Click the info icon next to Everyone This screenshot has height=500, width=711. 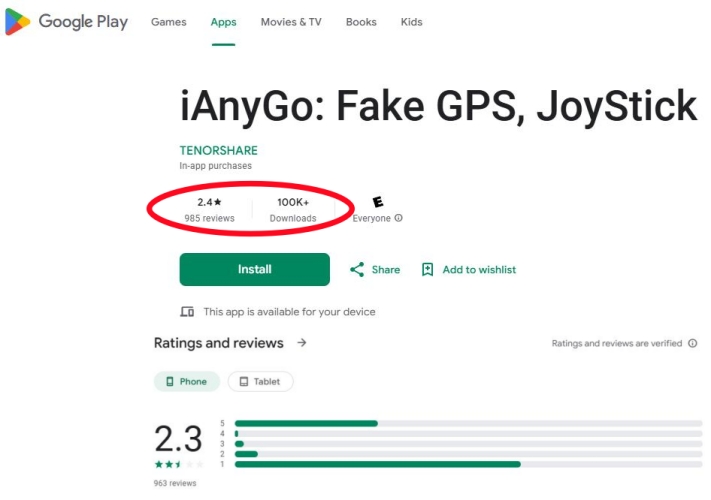[x=399, y=218]
